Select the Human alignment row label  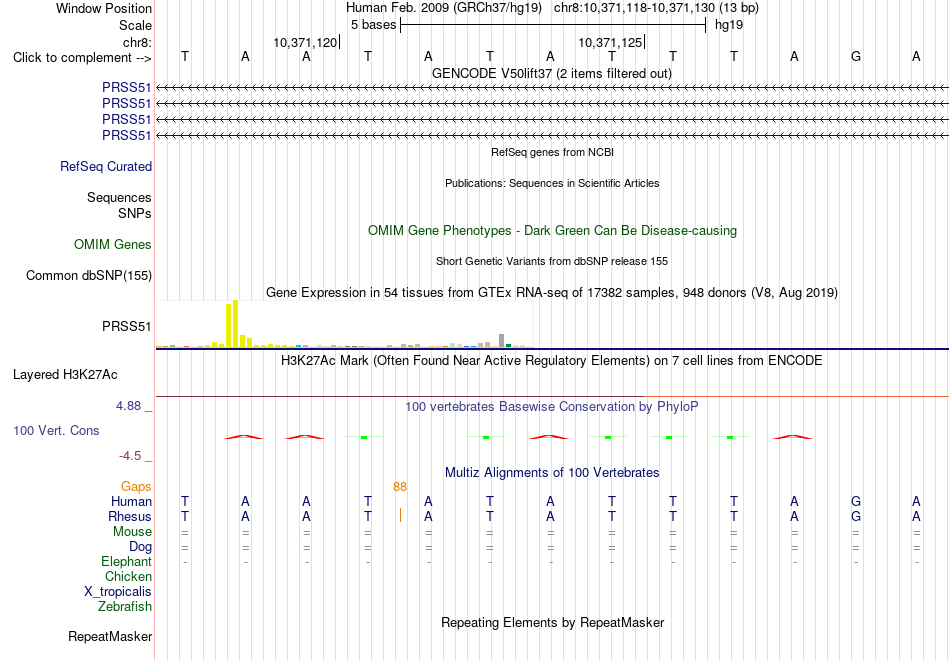(131, 501)
